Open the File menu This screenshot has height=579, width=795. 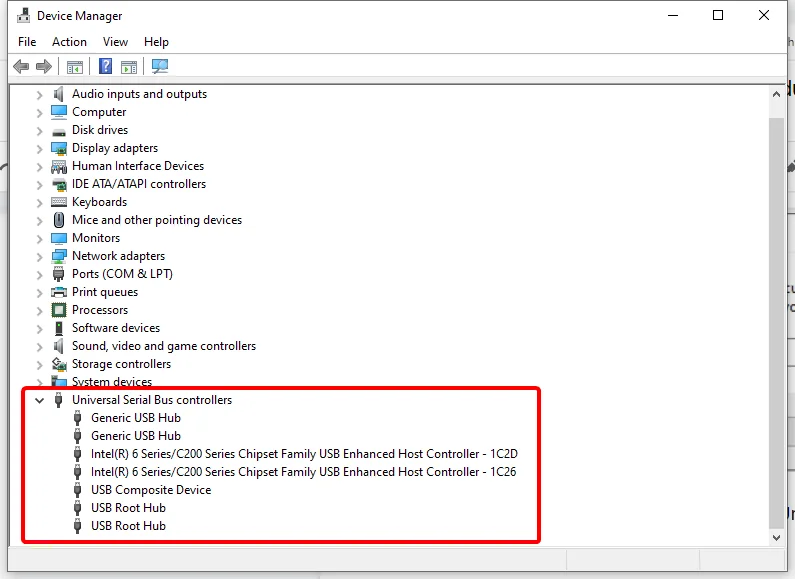tap(27, 42)
